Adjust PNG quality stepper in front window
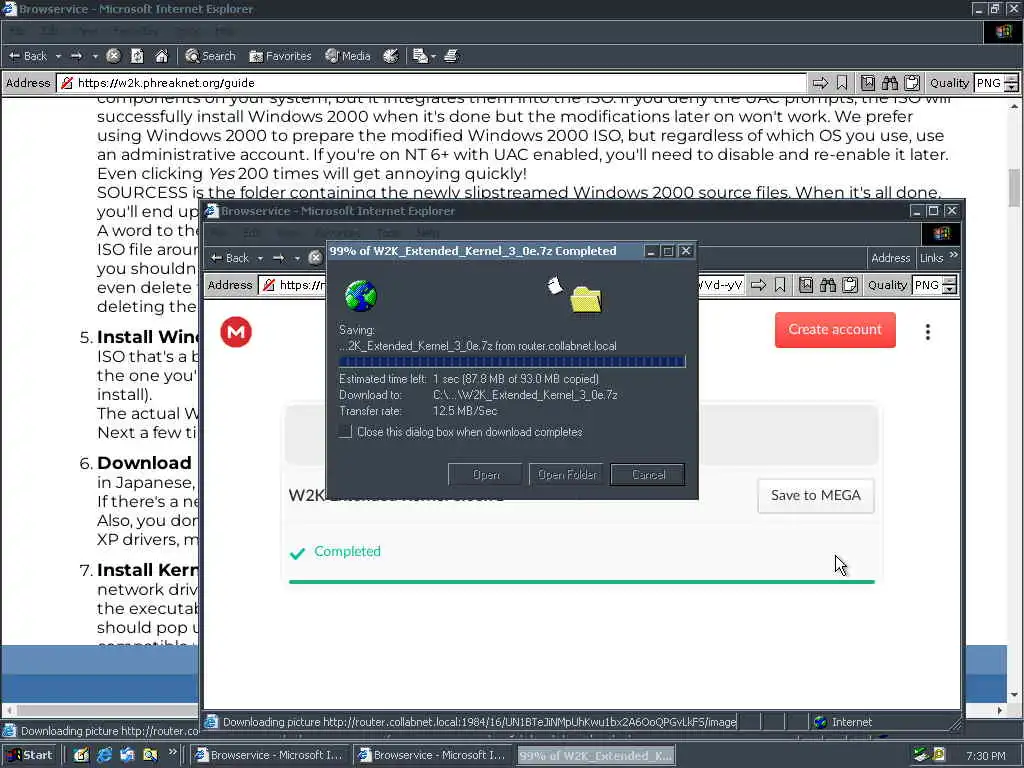Viewport: 1024px width, 768px height. [x=950, y=285]
